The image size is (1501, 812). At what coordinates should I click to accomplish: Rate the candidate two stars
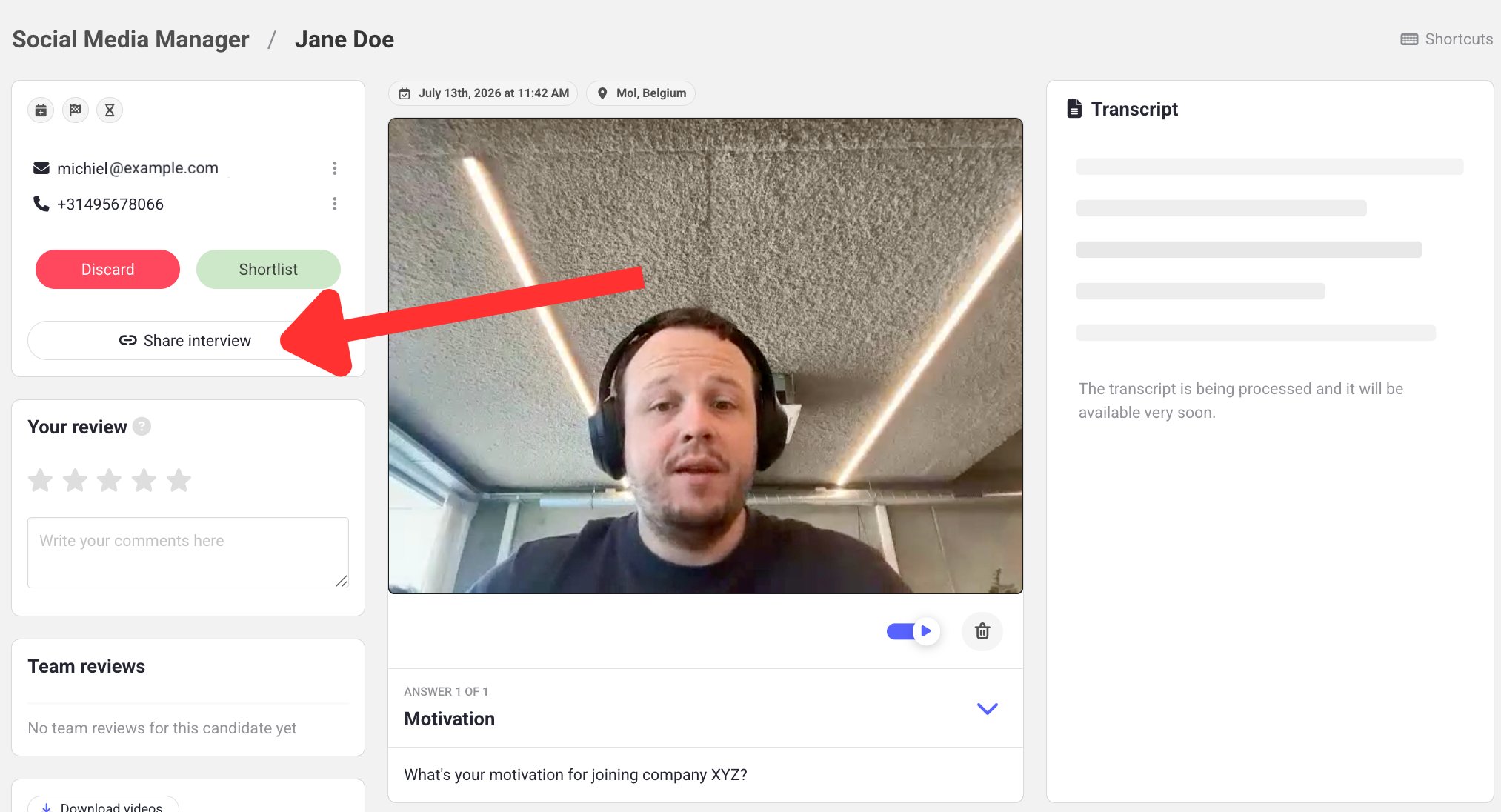75,481
